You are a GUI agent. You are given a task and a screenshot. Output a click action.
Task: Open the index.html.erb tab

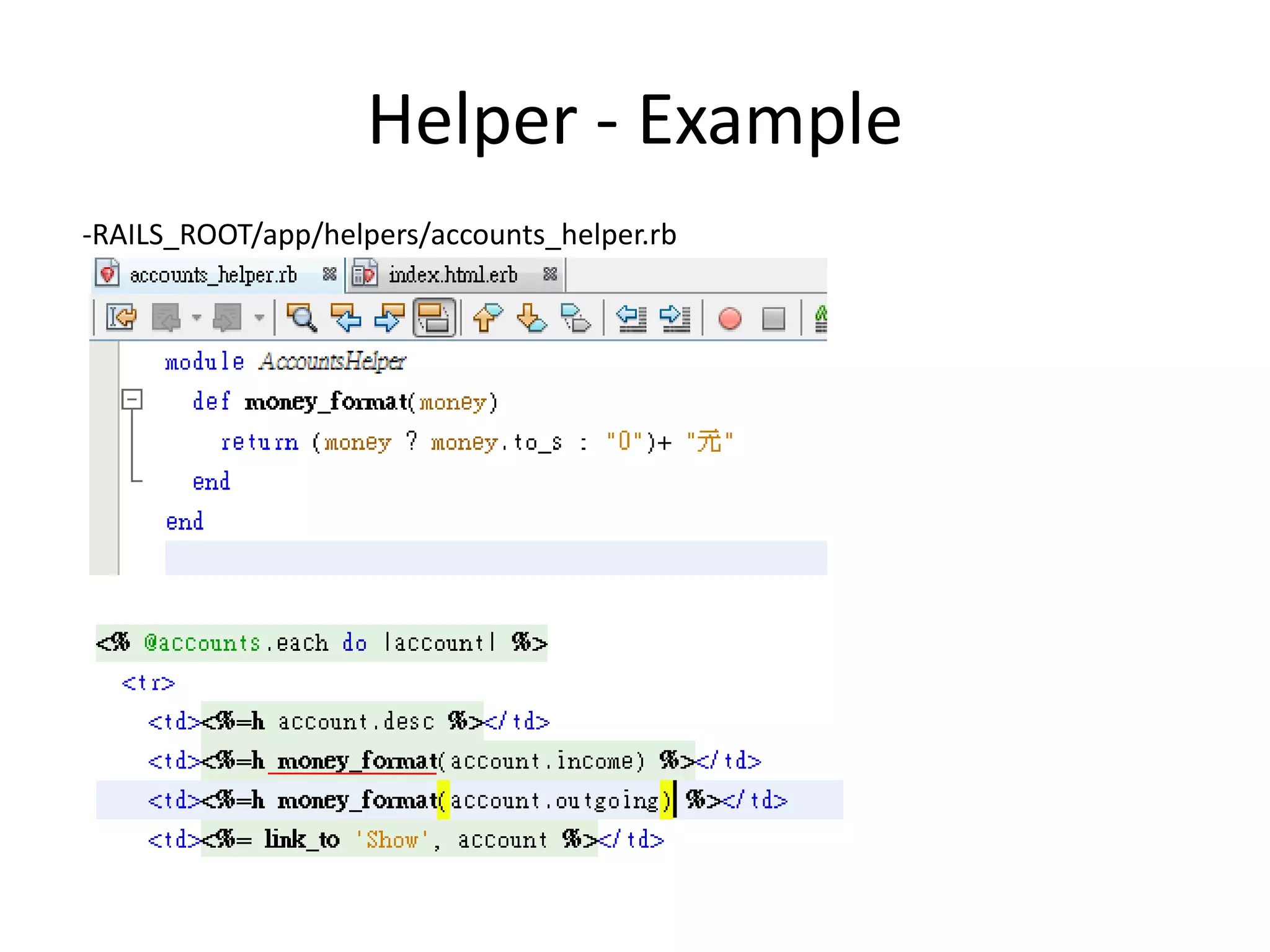453,275
